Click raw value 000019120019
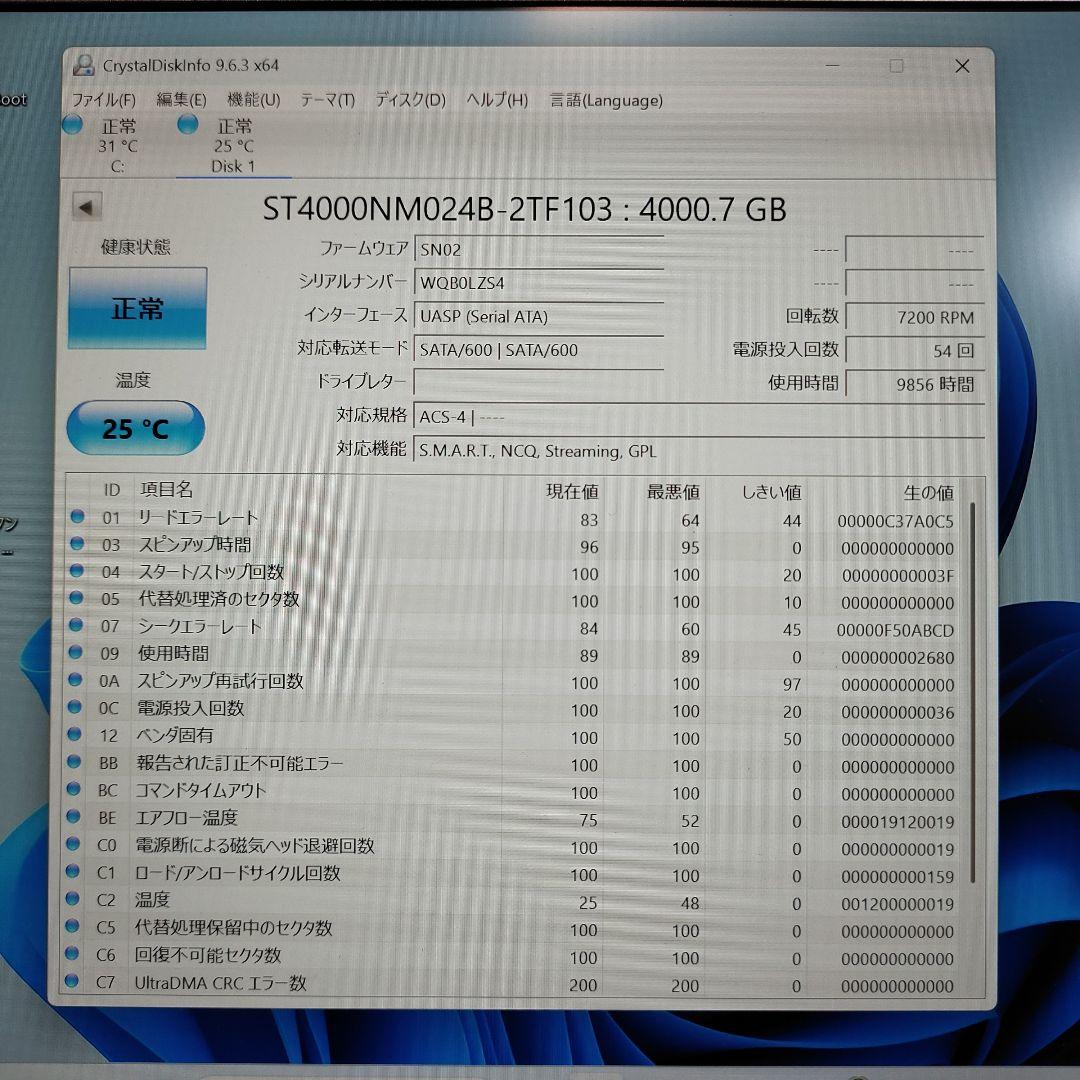 897,822
